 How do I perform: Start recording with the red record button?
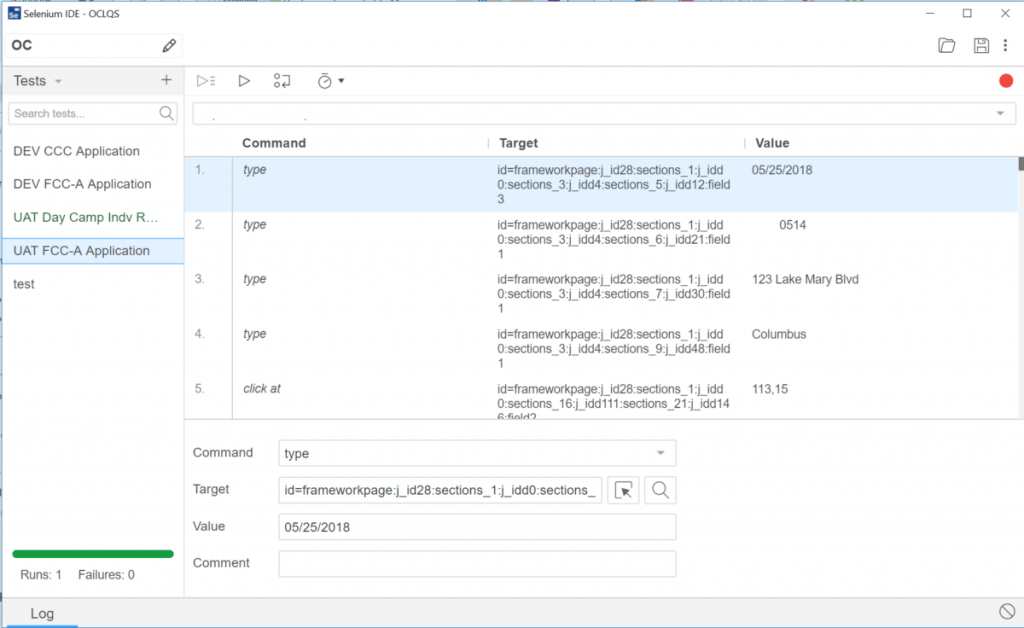[x=1006, y=81]
